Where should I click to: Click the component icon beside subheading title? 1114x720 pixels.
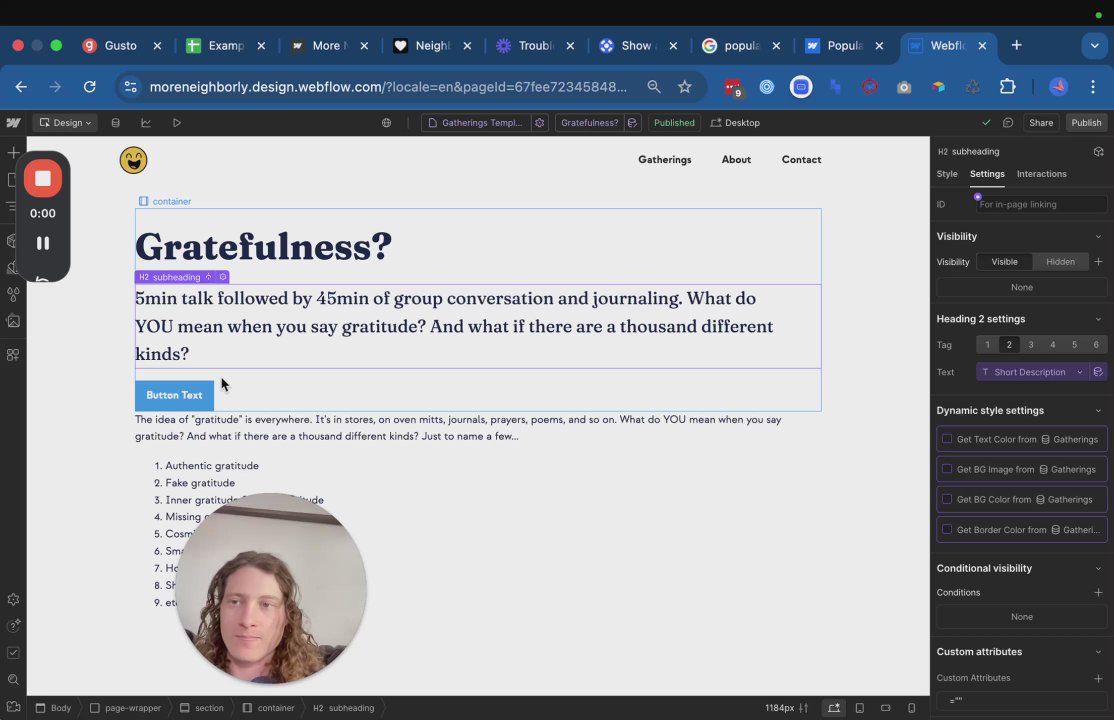[x=1098, y=151]
